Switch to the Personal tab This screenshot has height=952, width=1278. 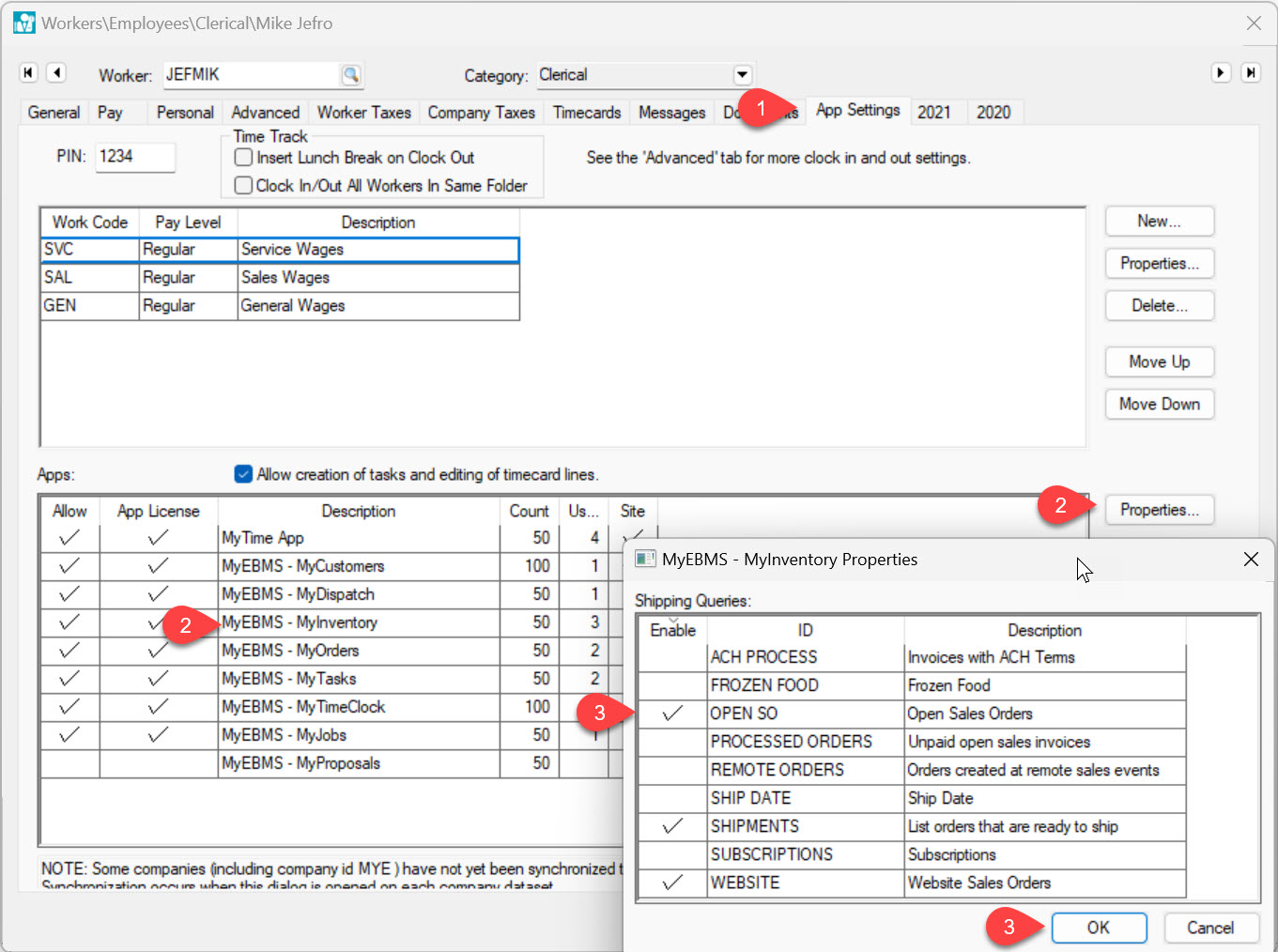[185, 112]
